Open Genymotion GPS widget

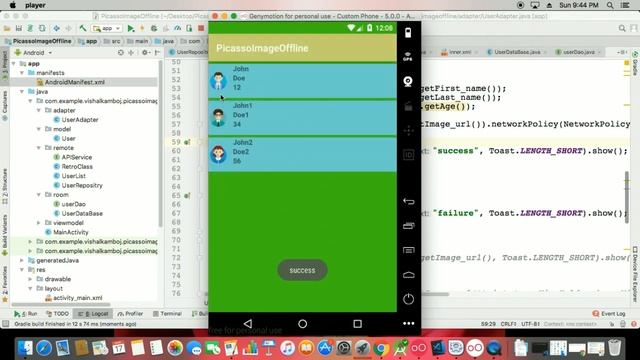(408, 57)
